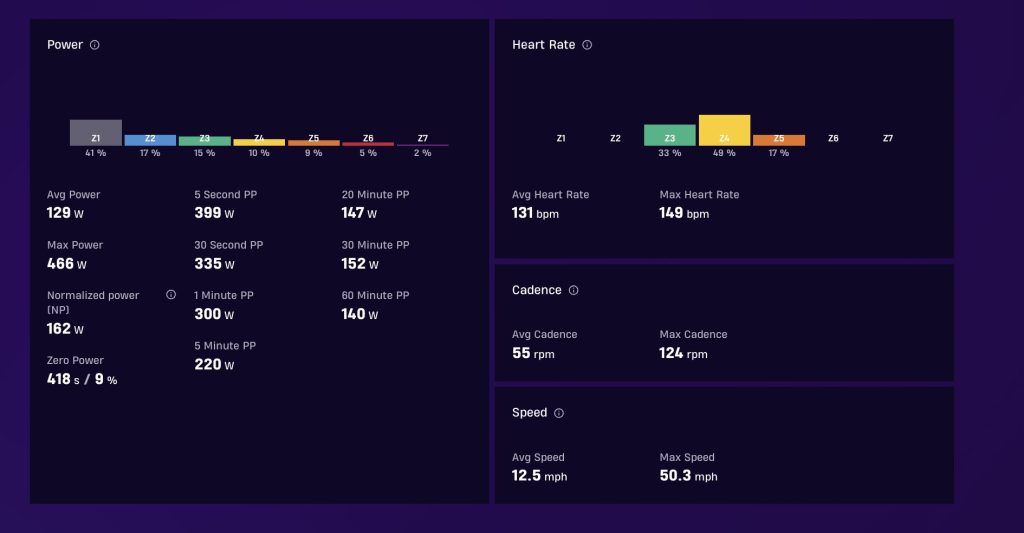Open the Heart Rate info icon

[x=587, y=45]
